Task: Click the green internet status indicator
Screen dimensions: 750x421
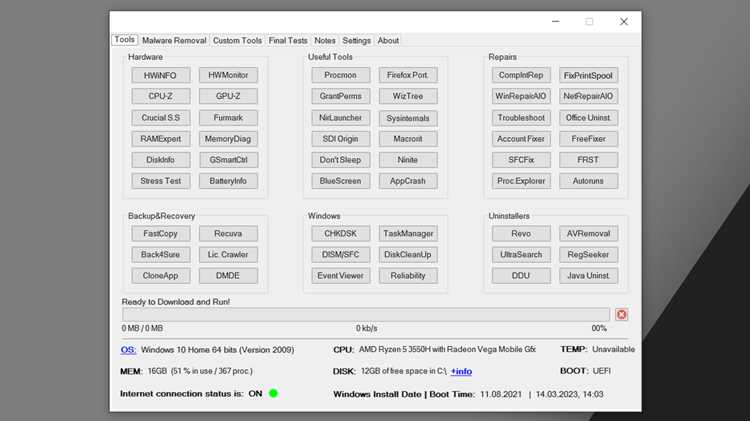Action: pyautogui.click(x=273, y=393)
